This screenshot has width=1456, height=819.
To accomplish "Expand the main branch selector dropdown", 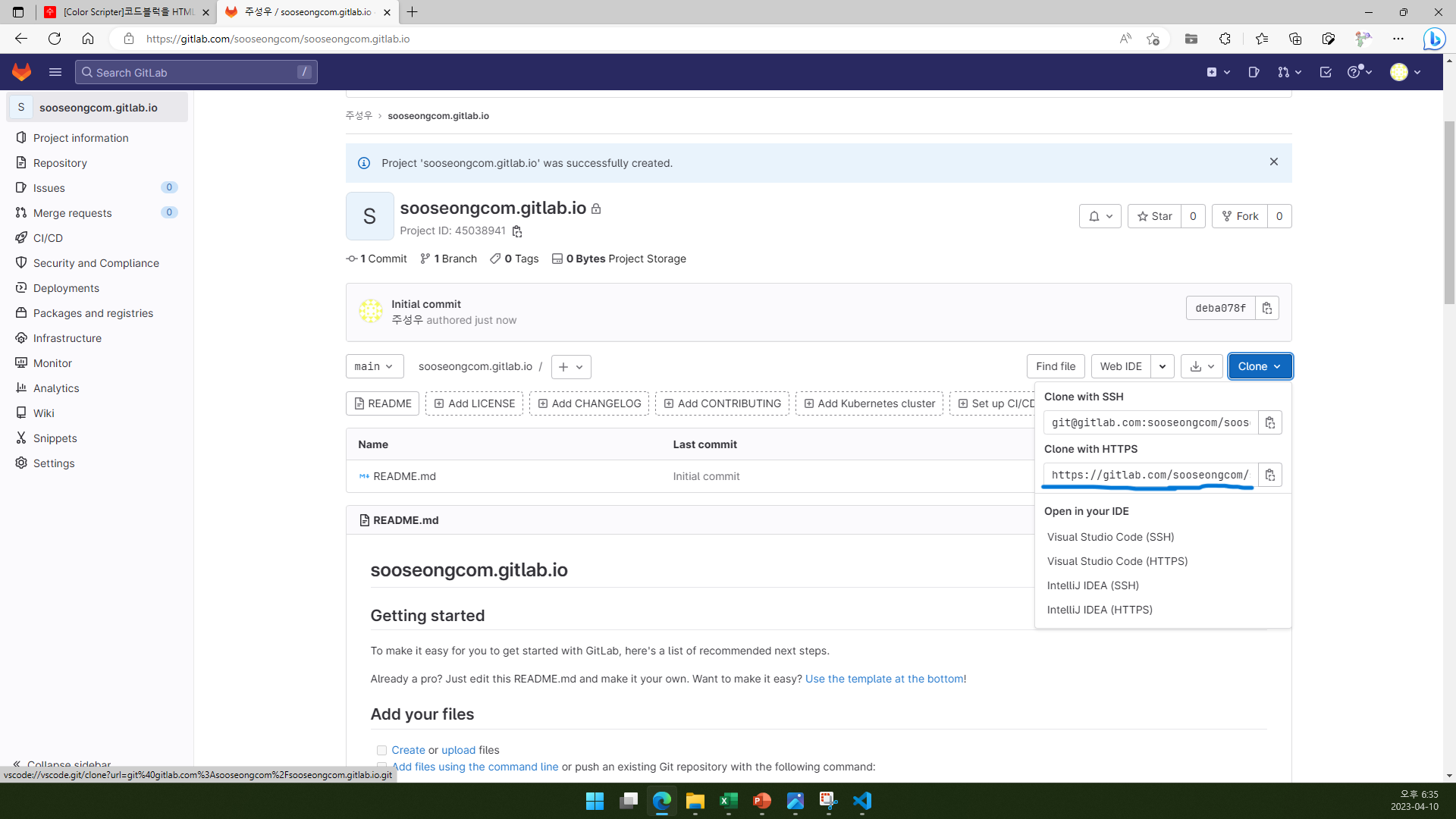I will (375, 366).
